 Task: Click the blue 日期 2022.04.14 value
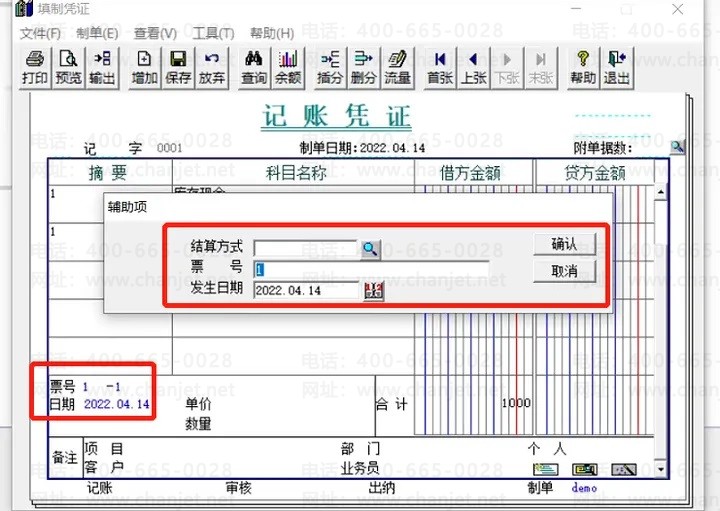(117, 404)
